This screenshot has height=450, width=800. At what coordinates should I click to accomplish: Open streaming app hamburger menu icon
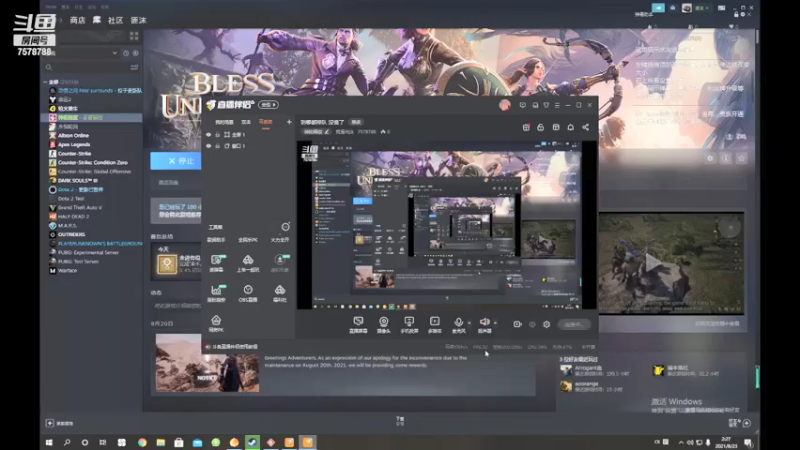(x=557, y=105)
